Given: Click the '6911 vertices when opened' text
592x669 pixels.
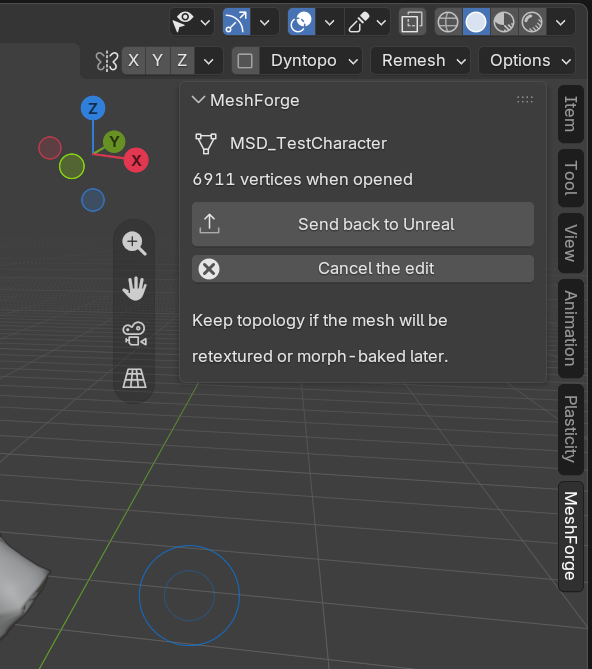Looking at the screenshot, I should tap(302, 179).
